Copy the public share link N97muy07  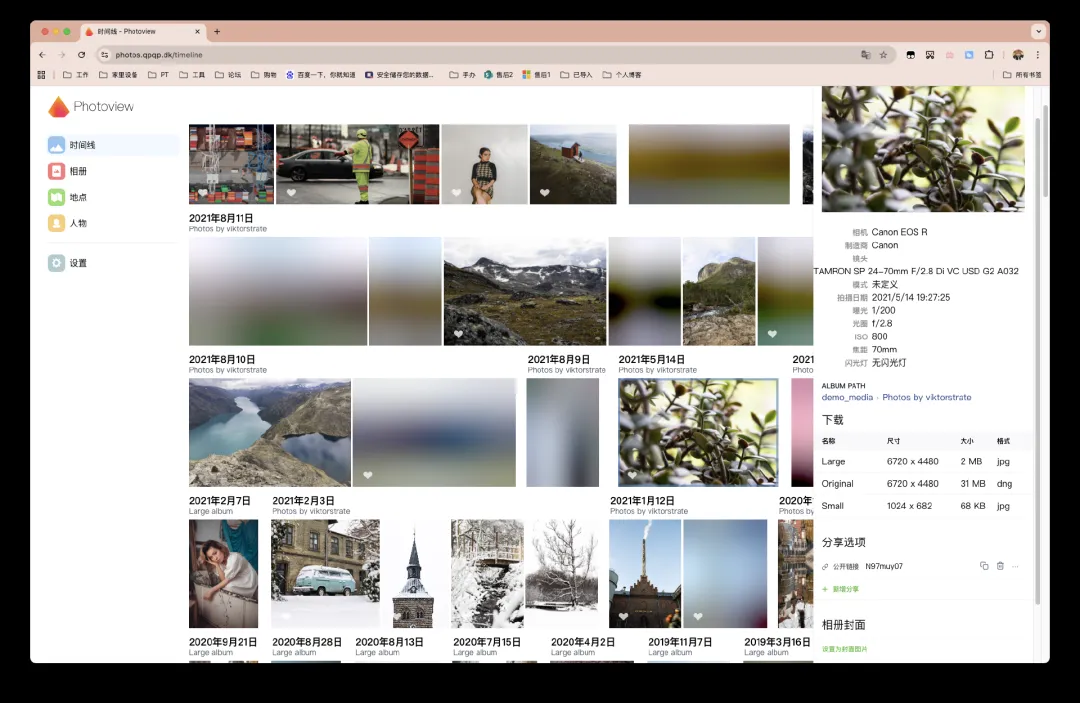[984, 566]
